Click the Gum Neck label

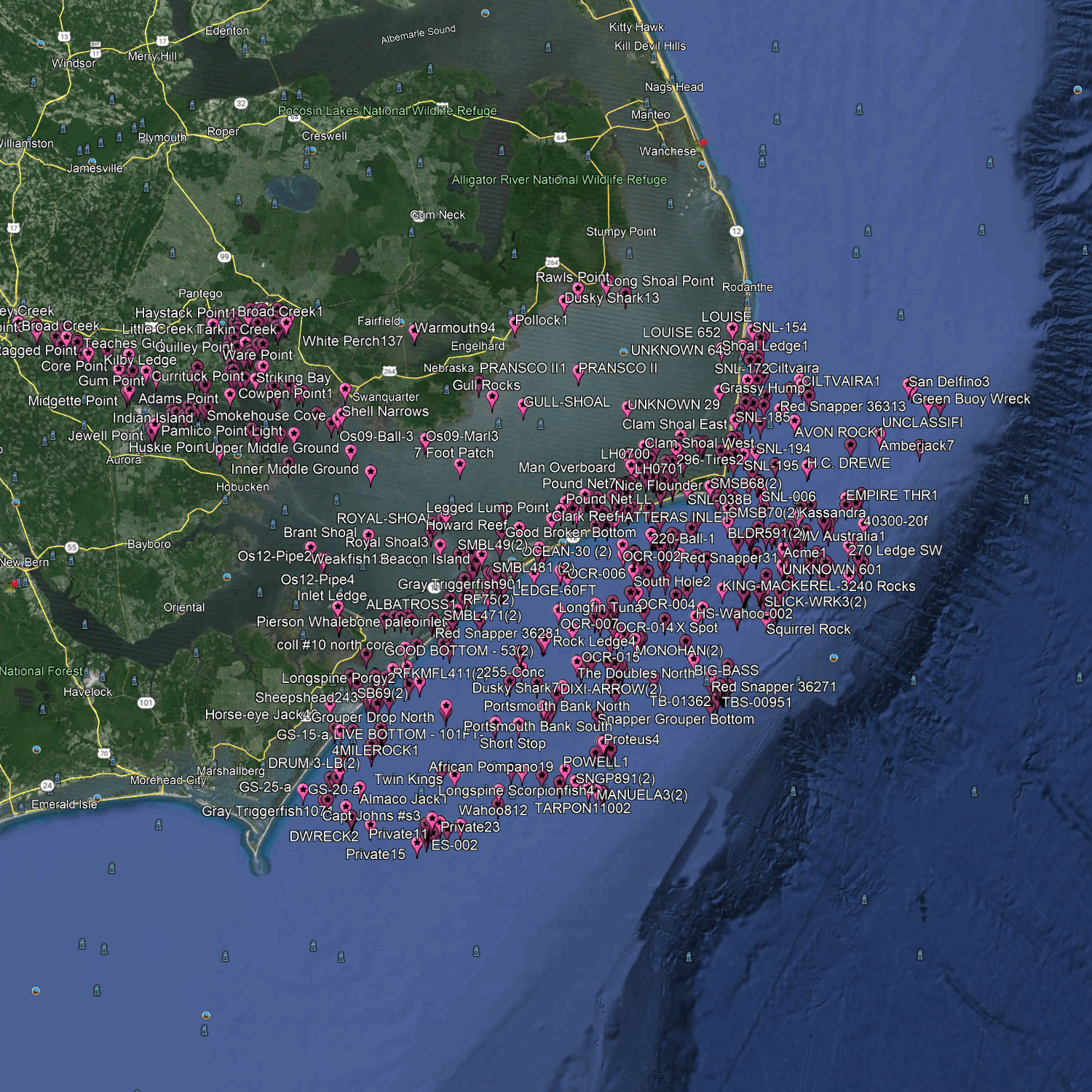438,215
